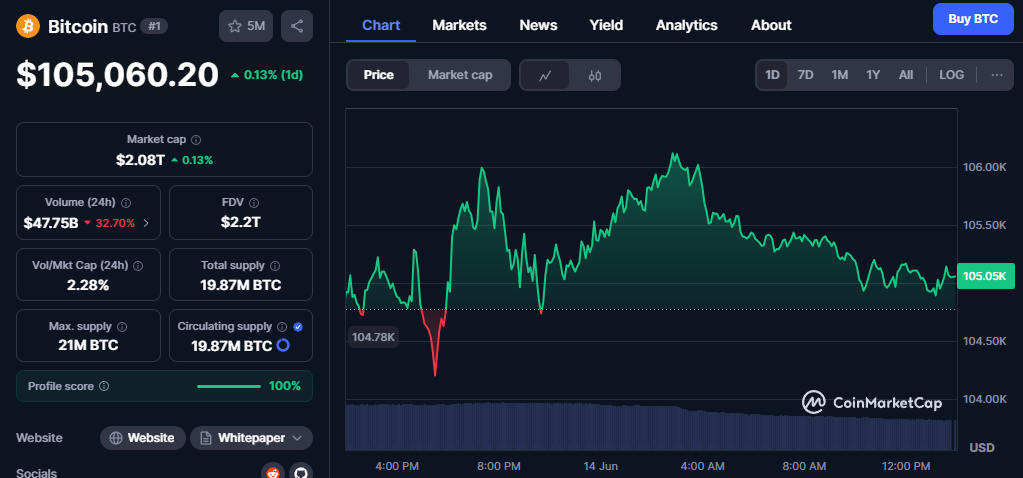This screenshot has width=1023, height=478.
Task: Click the Profile score progress bar
Action: 229,386
